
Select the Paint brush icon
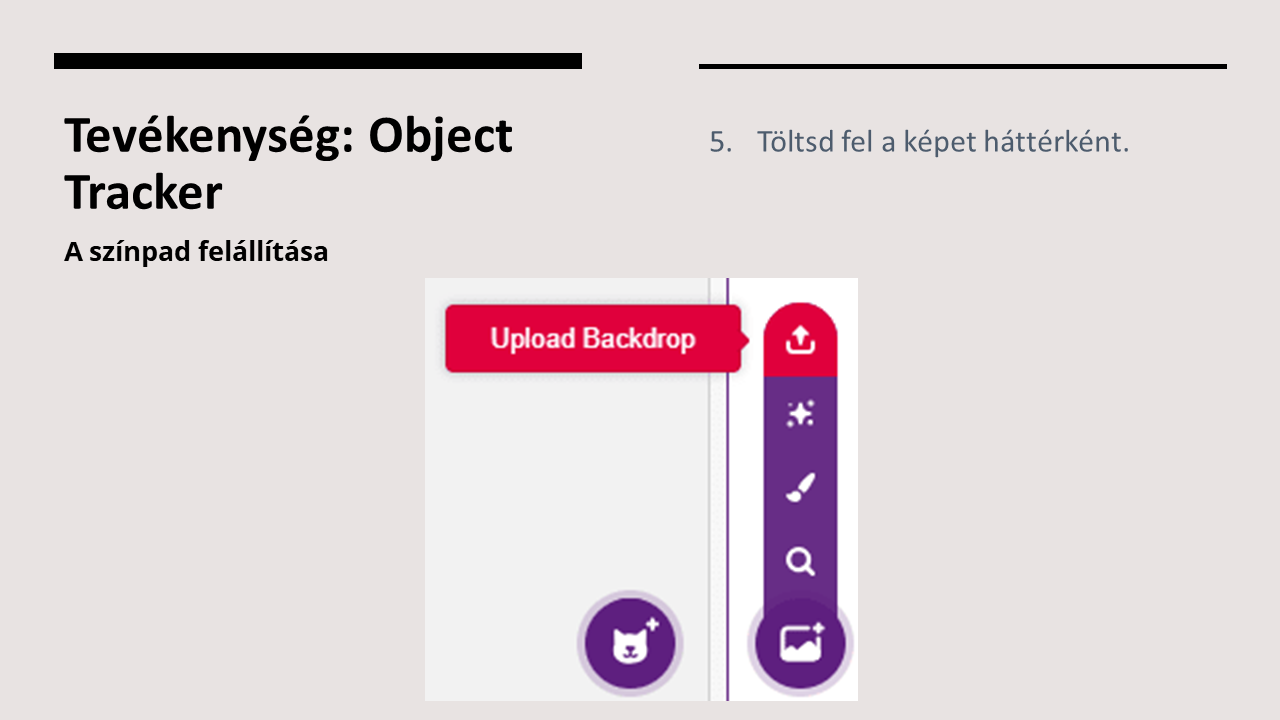point(800,488)
